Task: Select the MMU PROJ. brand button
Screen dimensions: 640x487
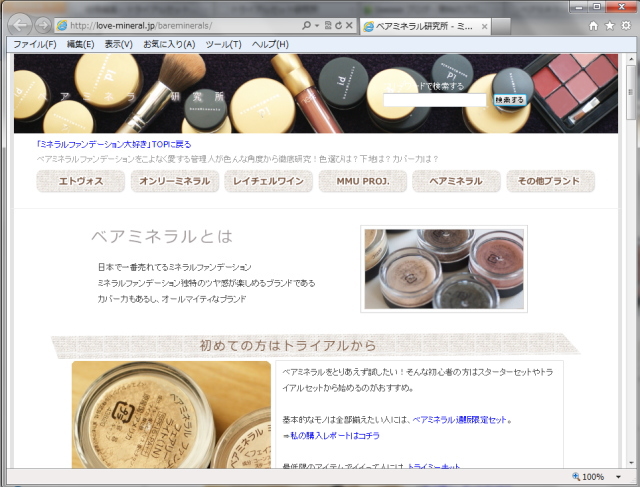Action: (x=362, y=181)
